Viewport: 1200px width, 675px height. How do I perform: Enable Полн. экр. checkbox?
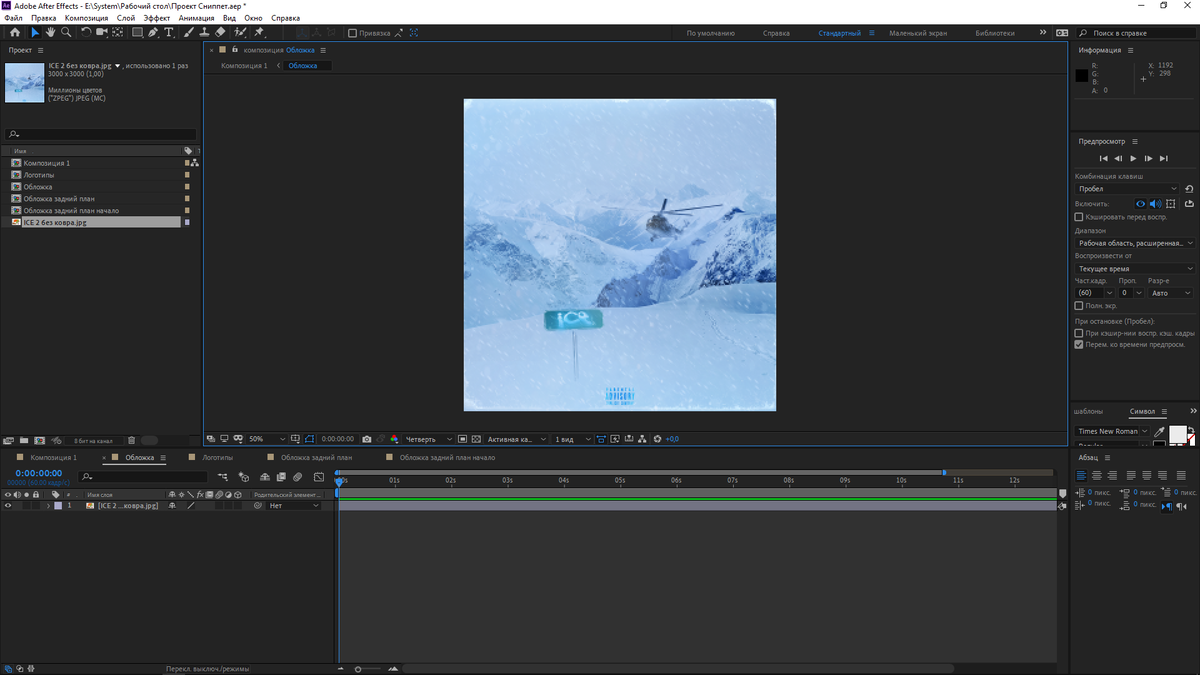(x=1078, y=306)
